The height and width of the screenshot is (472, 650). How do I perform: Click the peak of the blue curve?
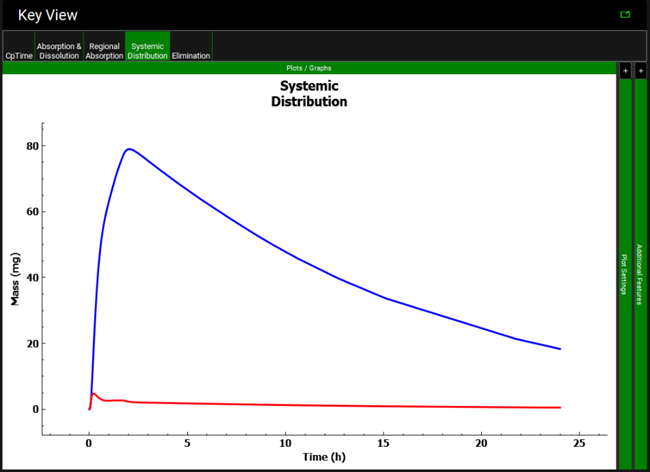(128, 149)
